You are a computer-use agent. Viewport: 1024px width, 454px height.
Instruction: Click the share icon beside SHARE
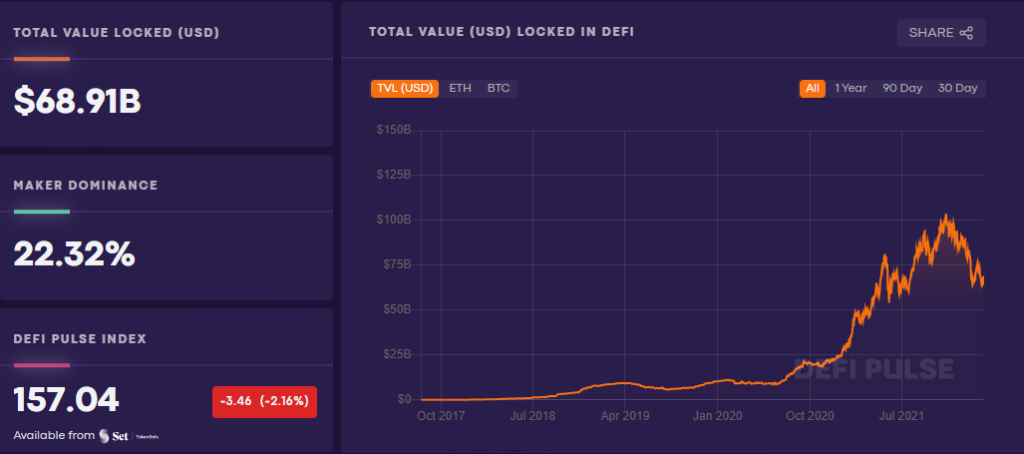click(x=967, y=33)
